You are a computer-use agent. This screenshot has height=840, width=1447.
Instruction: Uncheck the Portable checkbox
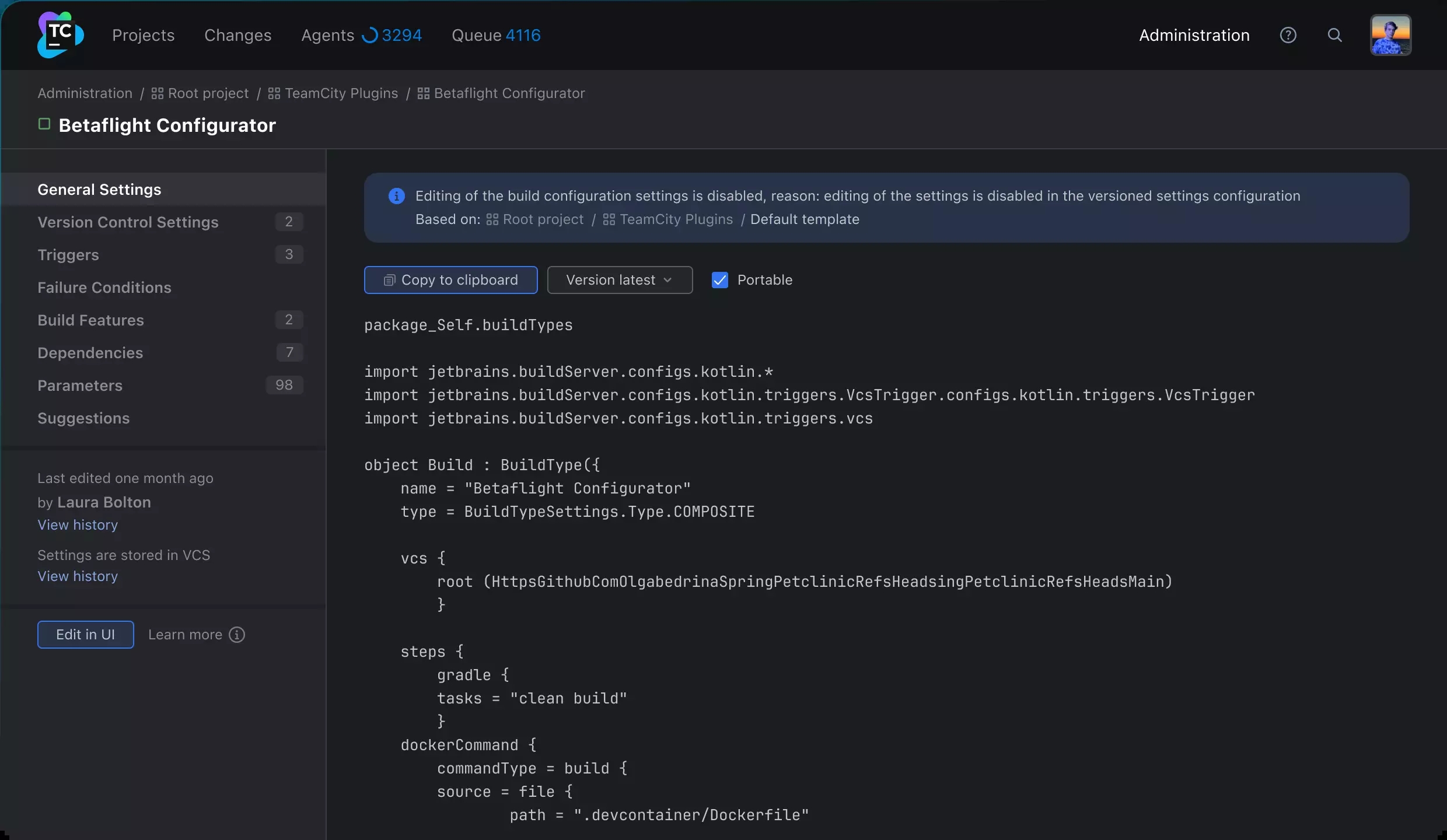coord(719,280)
